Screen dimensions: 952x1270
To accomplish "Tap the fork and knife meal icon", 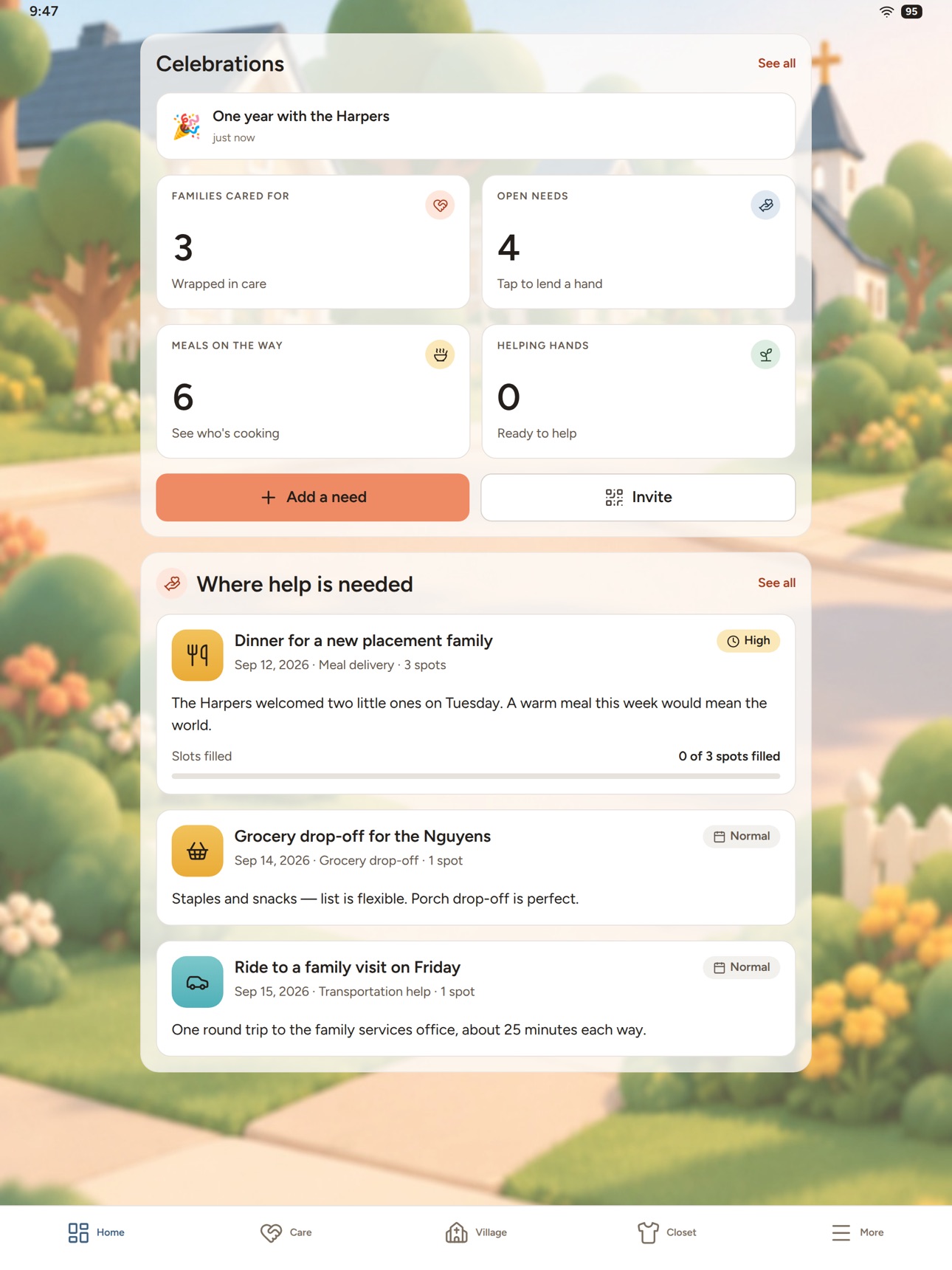I will click(197, 655).
